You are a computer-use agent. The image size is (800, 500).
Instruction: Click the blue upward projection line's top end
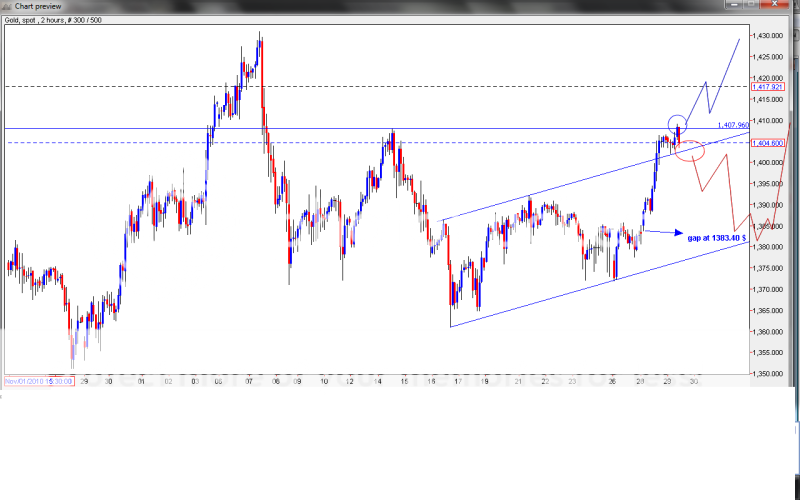740,38
